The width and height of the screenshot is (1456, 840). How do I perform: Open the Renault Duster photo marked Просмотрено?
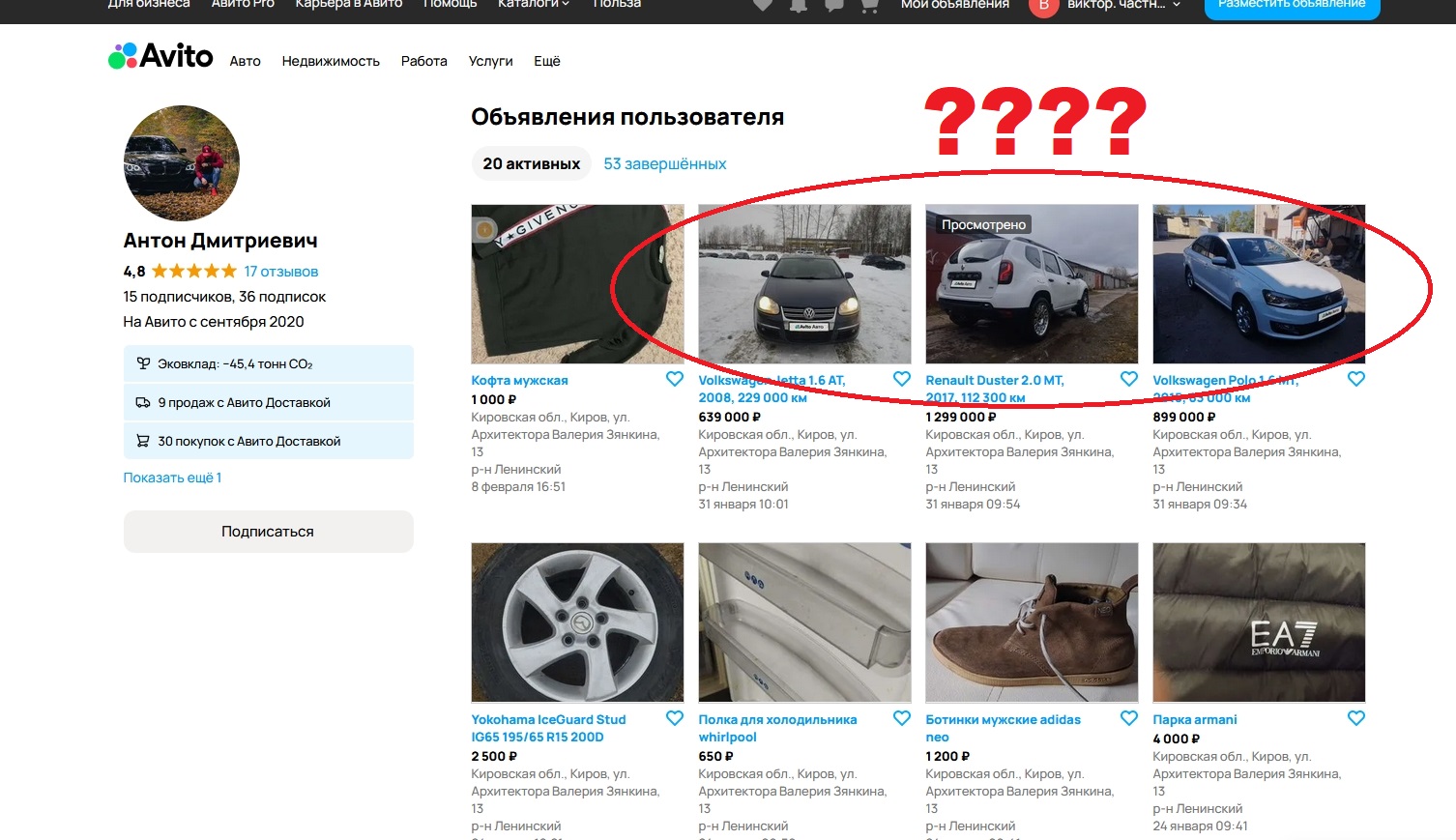coord(1033,284)
